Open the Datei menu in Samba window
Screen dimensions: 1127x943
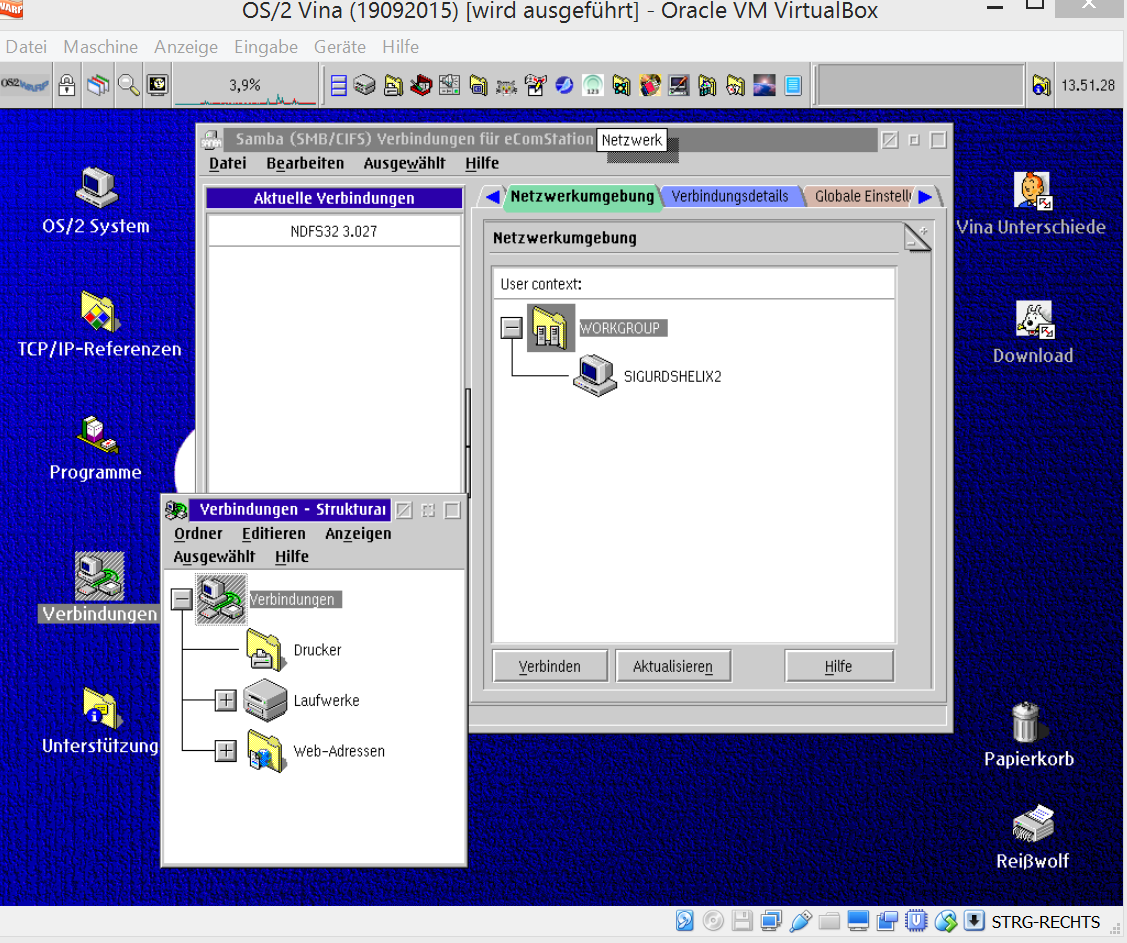(228, 163)
